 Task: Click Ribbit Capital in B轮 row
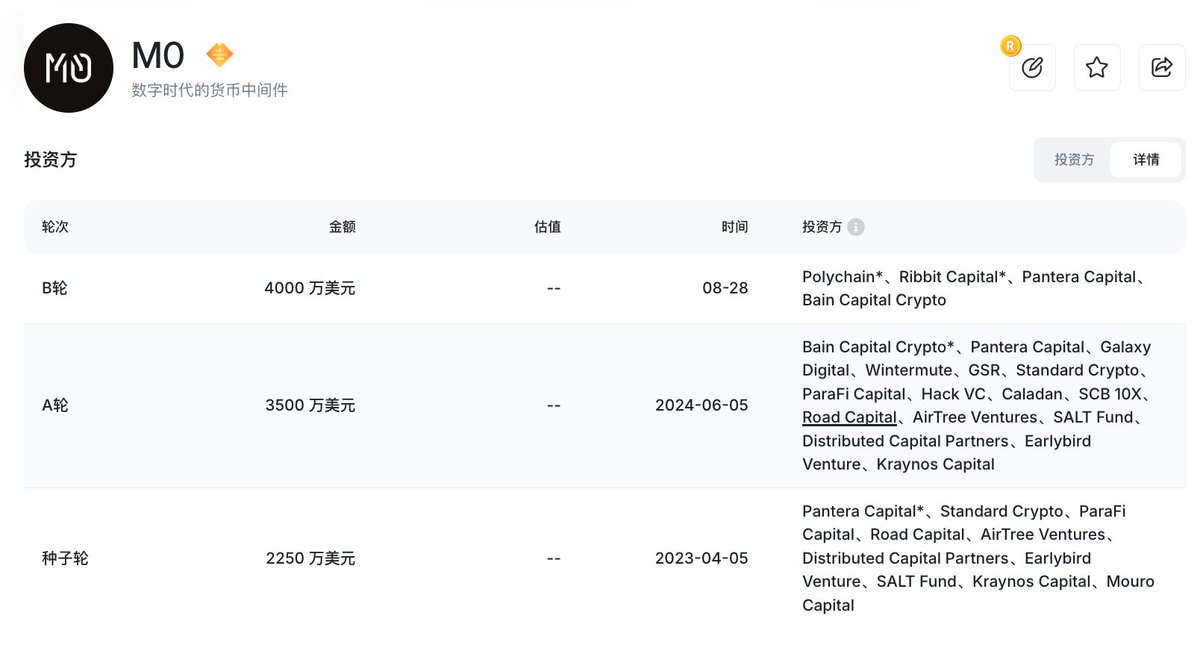(950, 277)
